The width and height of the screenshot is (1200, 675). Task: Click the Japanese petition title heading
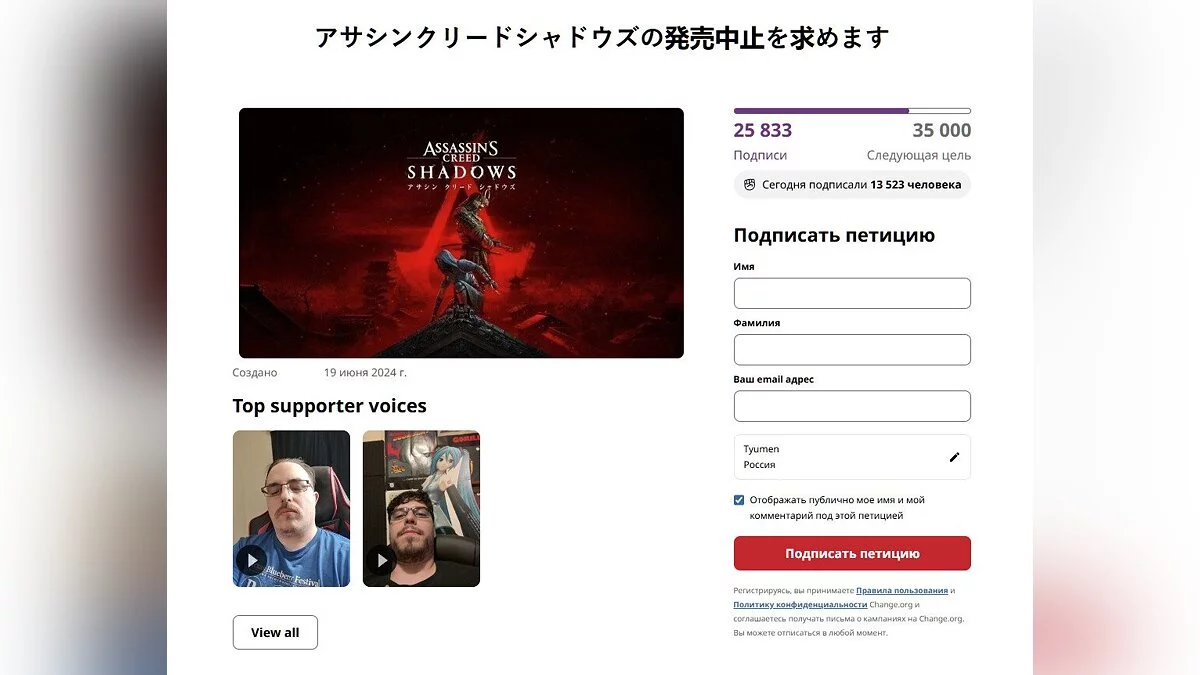click(602, 38)
